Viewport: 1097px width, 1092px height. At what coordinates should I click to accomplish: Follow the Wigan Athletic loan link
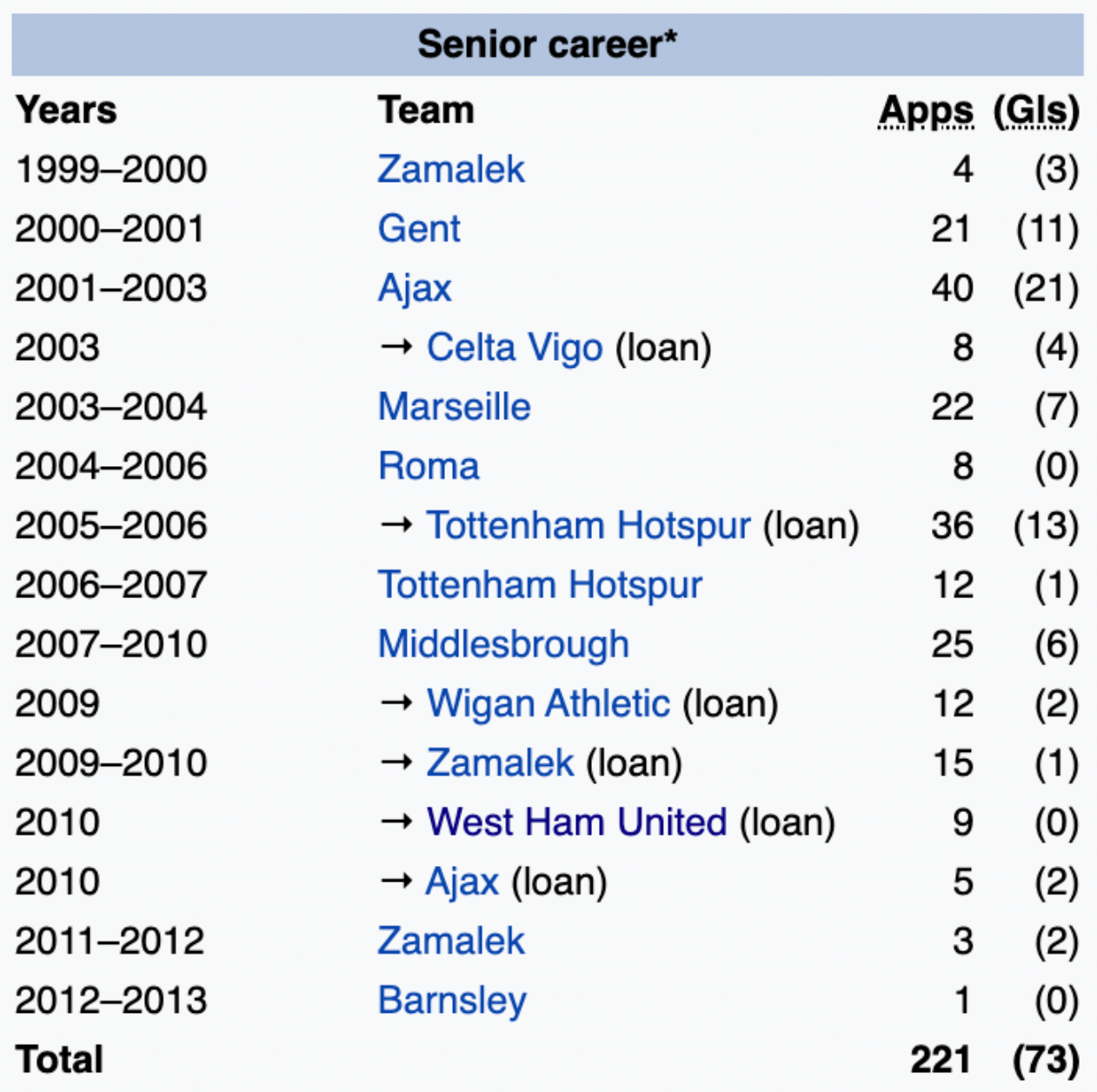pos(548,703)
